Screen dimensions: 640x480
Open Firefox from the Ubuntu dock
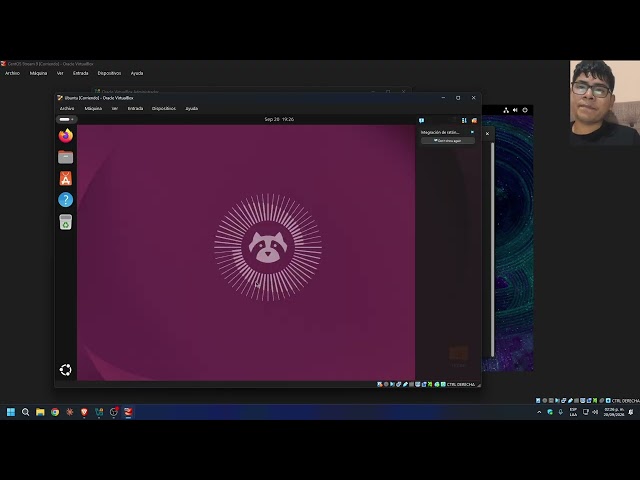66,136
